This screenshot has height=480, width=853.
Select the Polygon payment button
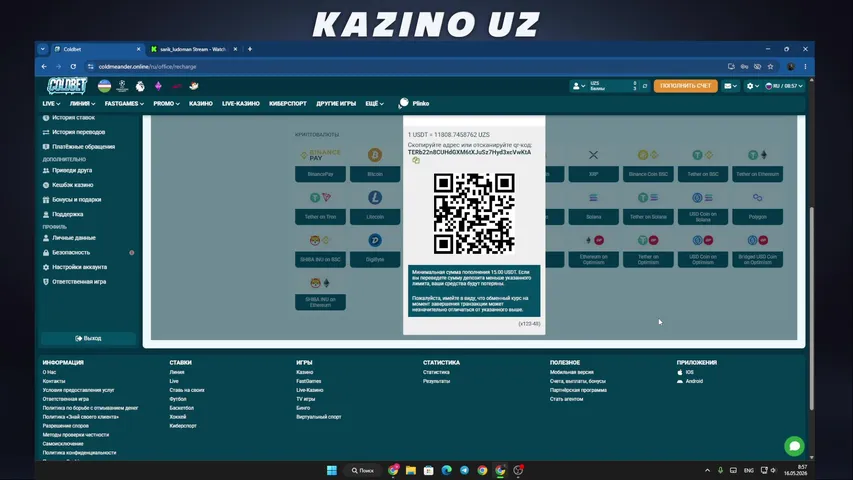point(757,217)
